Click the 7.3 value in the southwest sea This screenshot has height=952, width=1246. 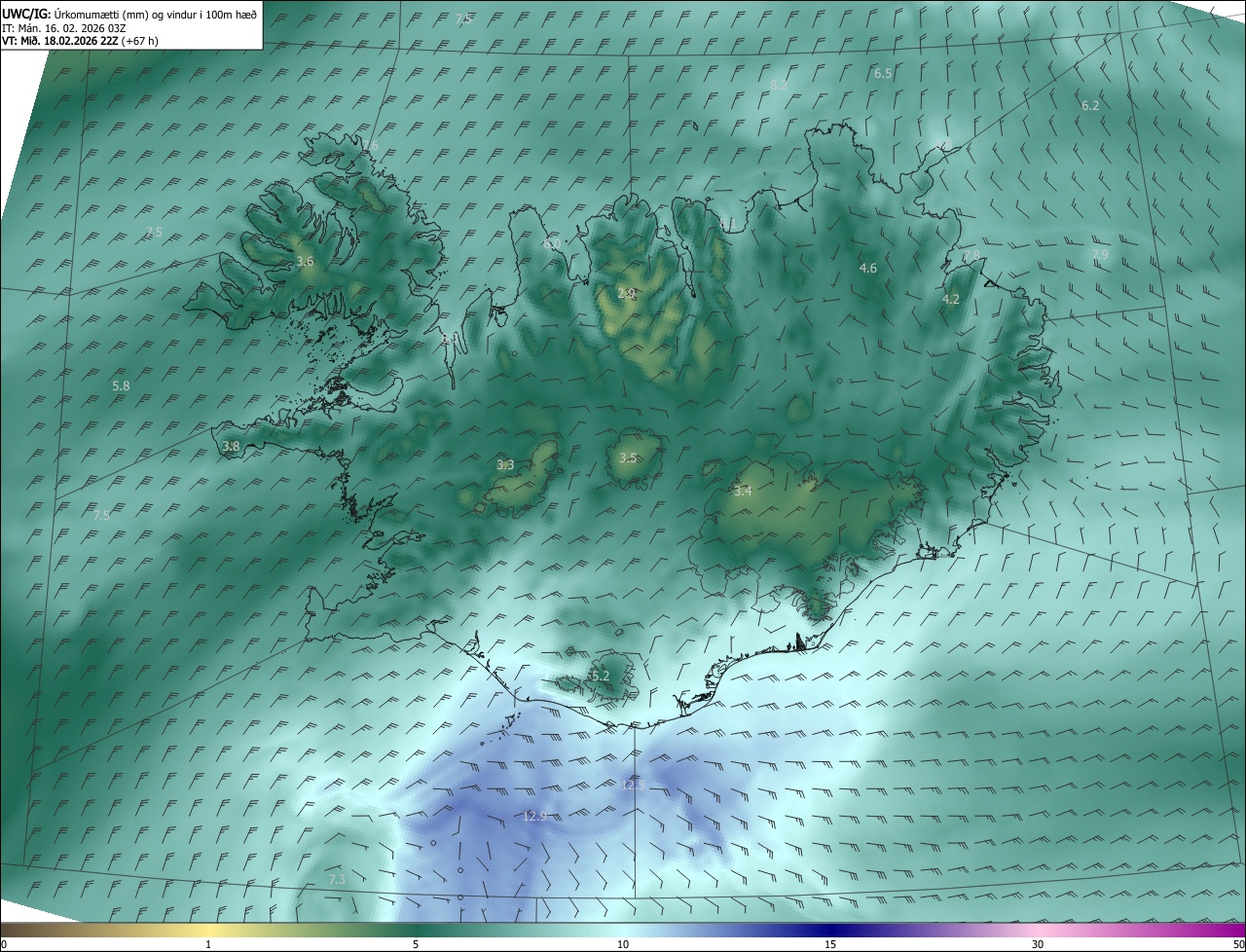337,880
